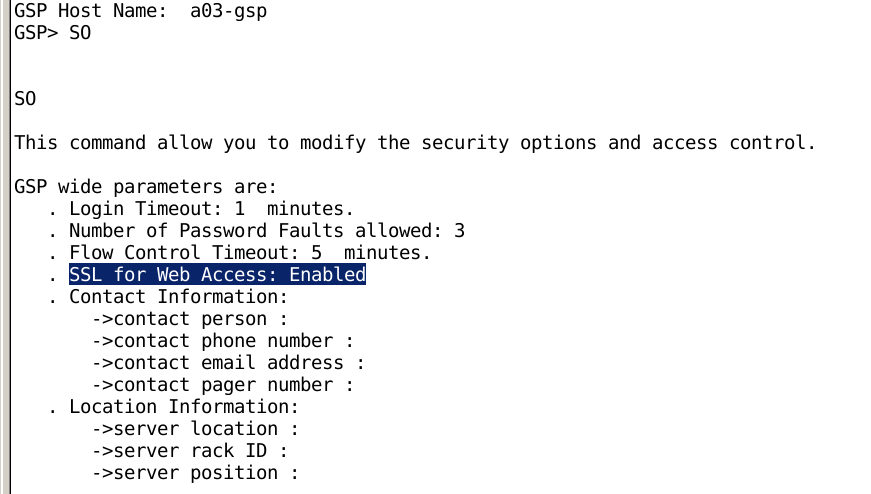Screen dimensions: 871x494
Task: Click the contact person field line
Action: tap(190, 319)
